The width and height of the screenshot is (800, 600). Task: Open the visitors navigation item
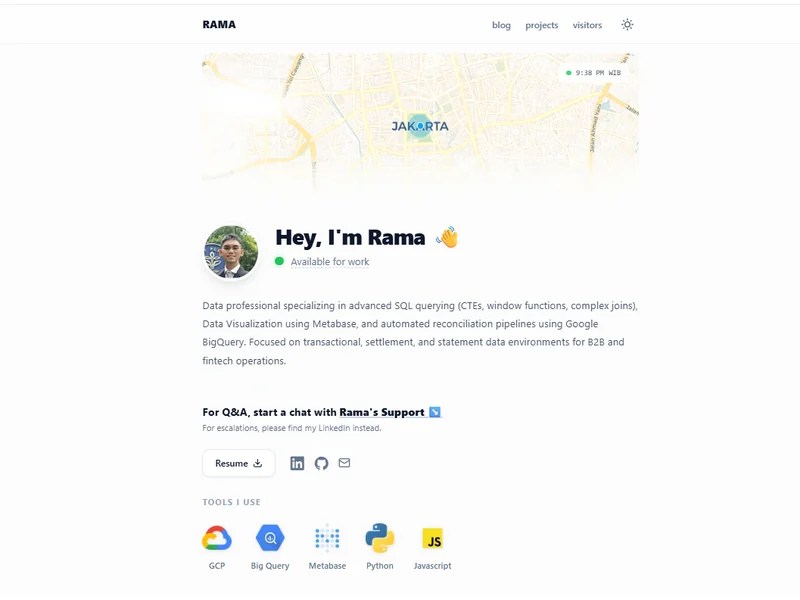pyautogui.click(x=588, y=25)
